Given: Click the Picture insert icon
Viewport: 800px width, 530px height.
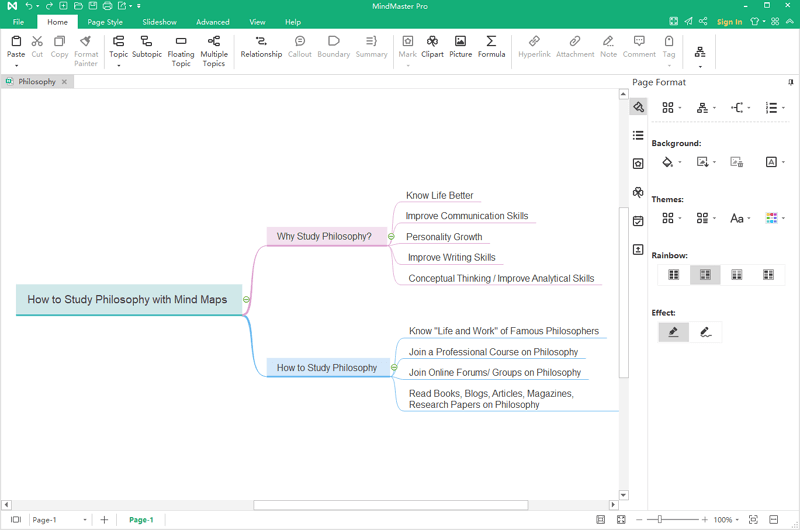Looking at the screenshot, I should [x=460, y=42].
